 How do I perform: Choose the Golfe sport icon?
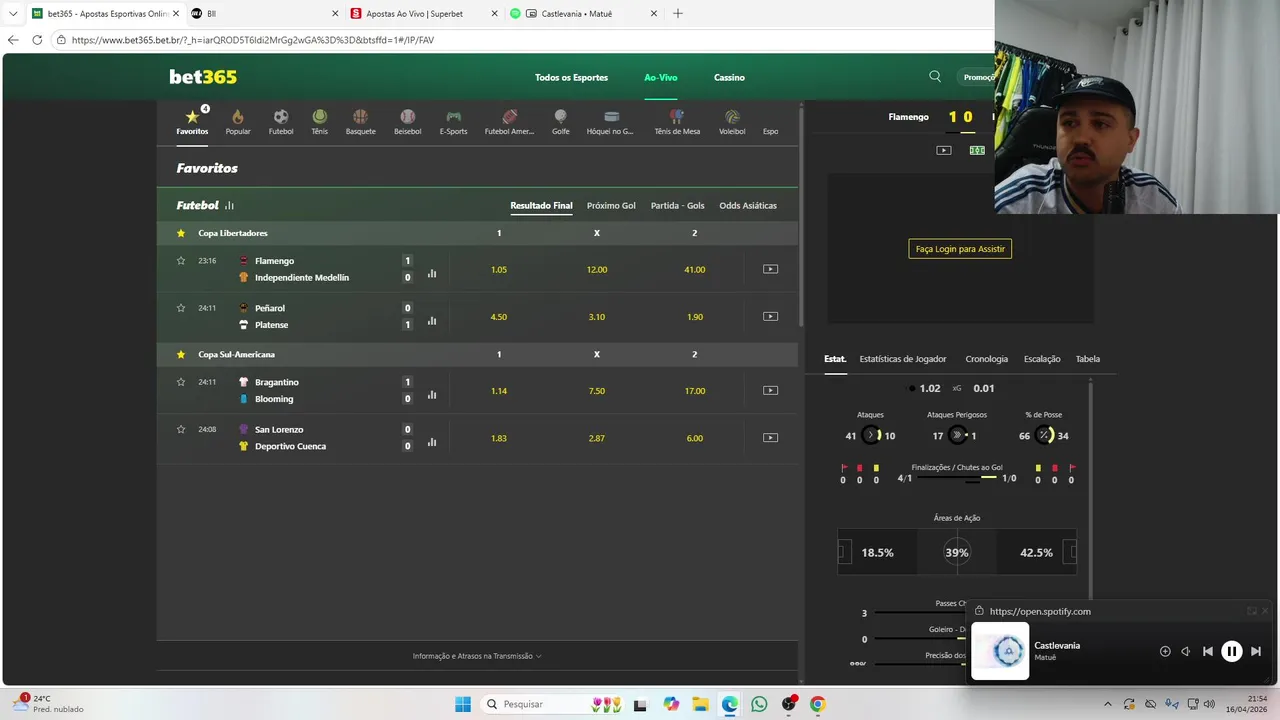pyautogui.click(x=560, y=122)
